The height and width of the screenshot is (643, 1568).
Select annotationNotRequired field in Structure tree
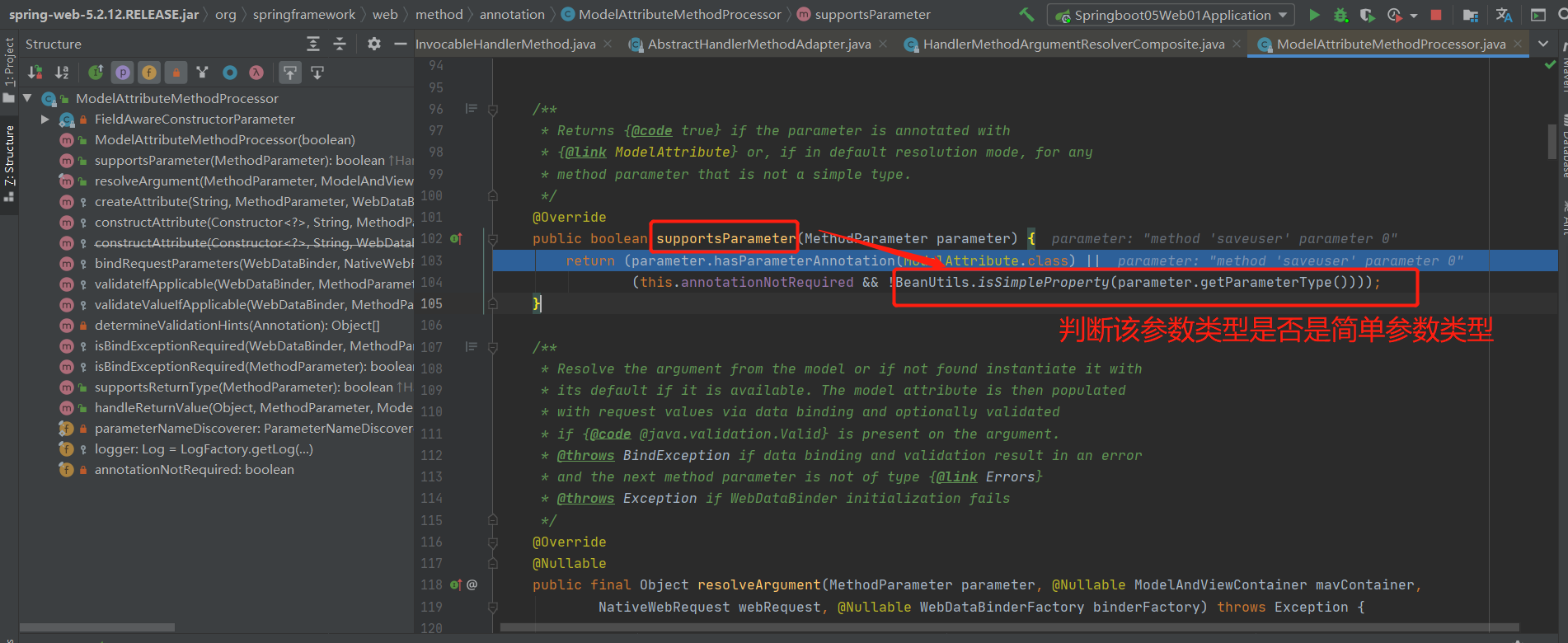[x=195, y=470]
